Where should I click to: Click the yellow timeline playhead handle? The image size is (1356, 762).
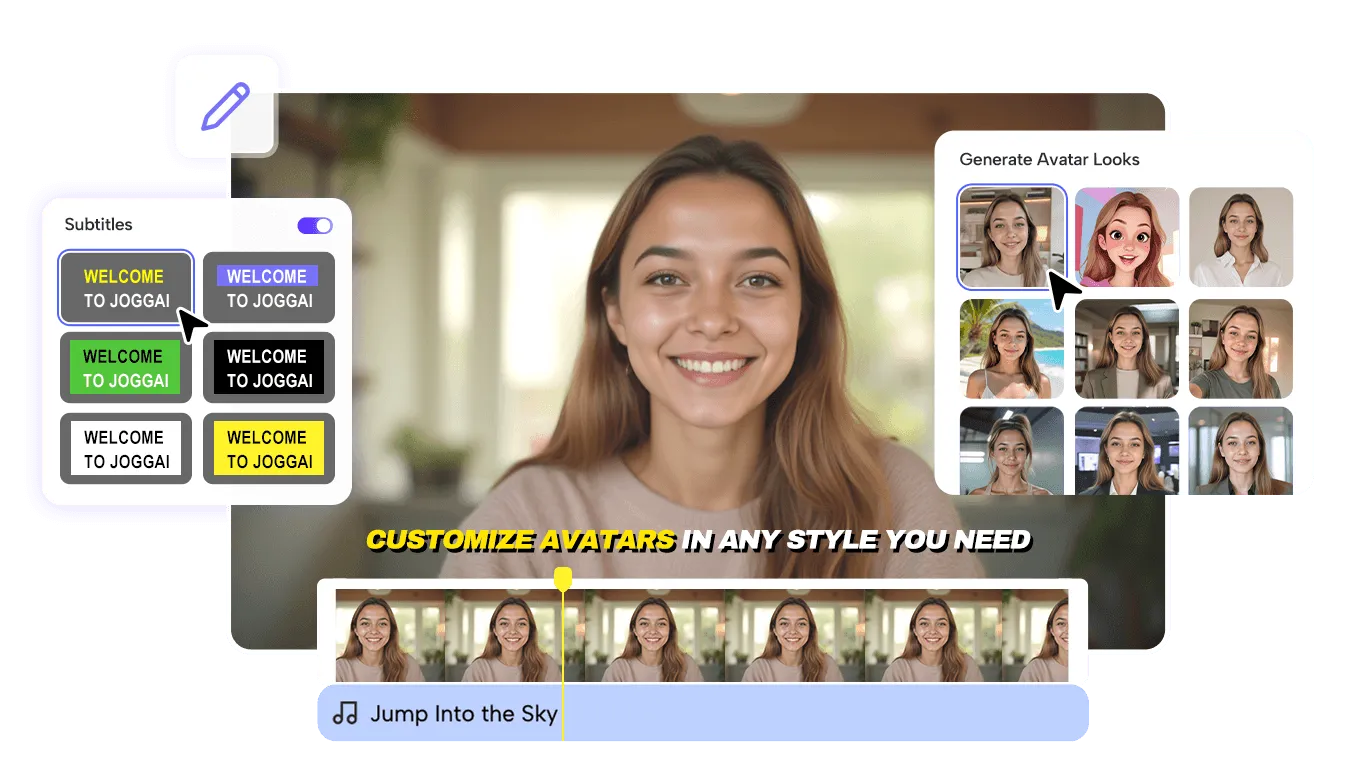tap(563, 579)
